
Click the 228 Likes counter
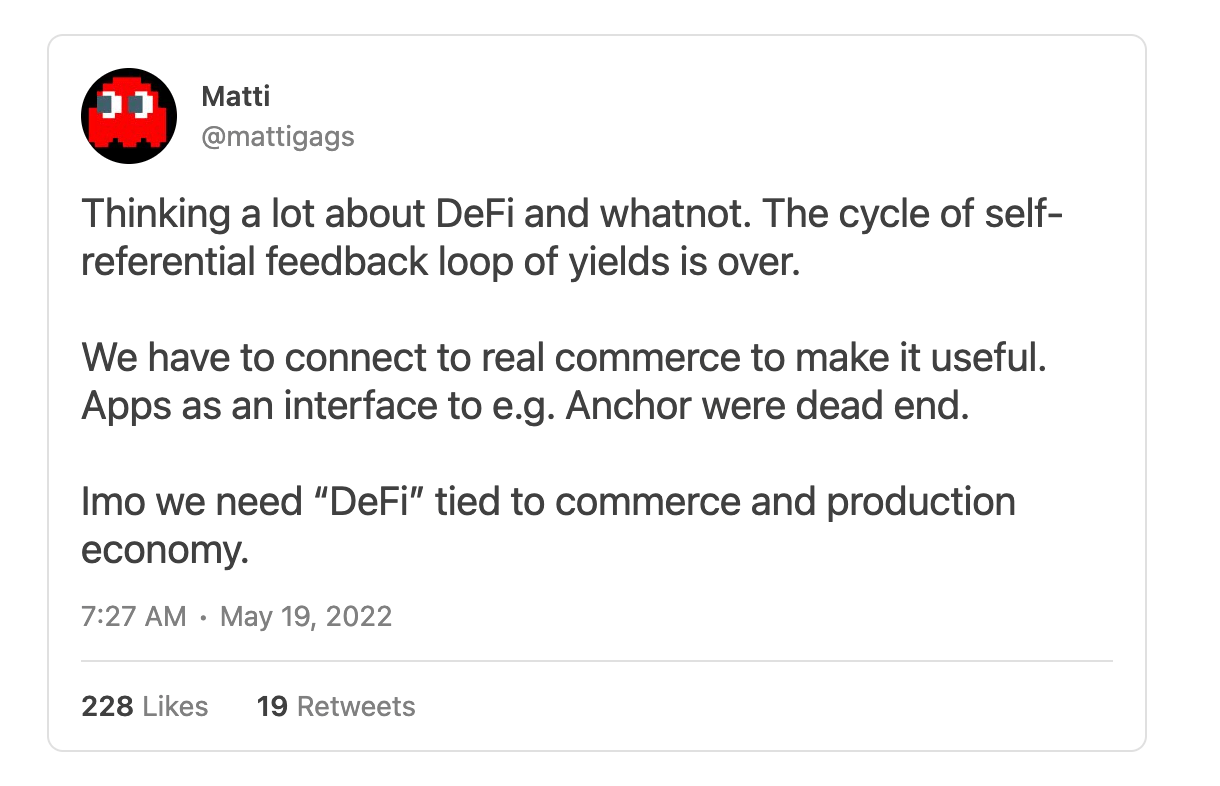pos(144,706)
